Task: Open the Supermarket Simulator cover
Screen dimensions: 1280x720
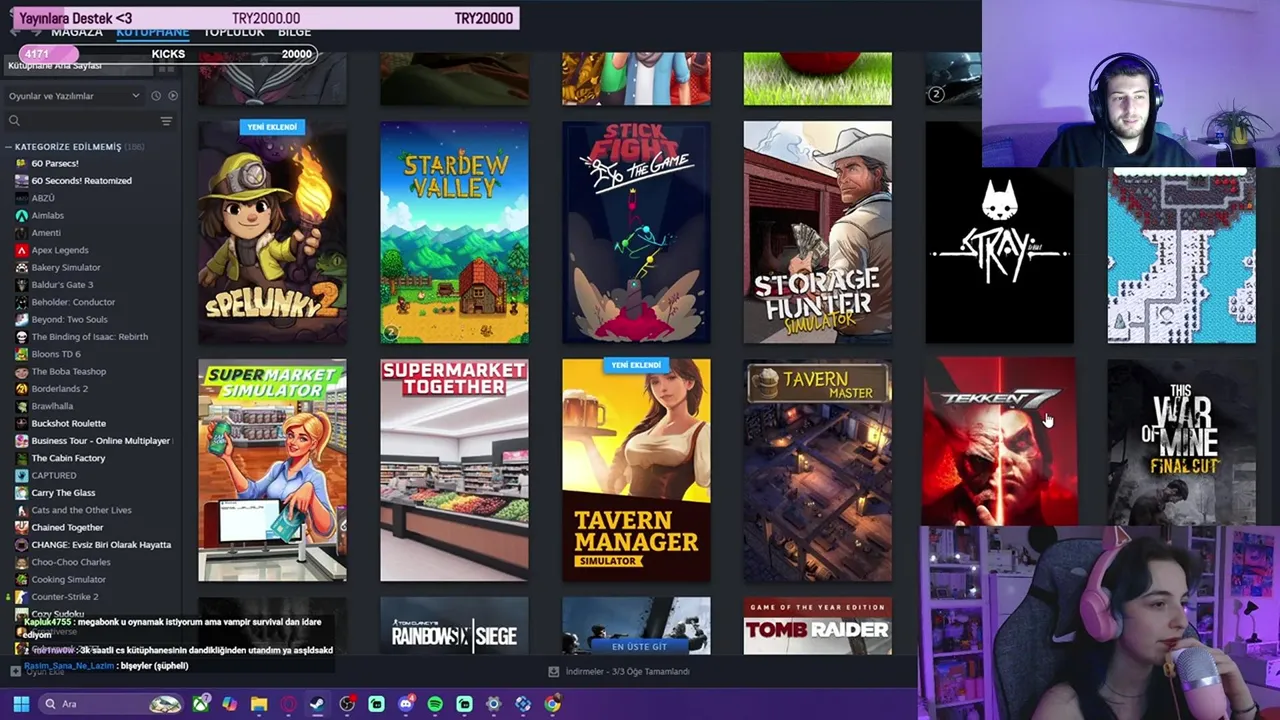Action: [272, 470]
